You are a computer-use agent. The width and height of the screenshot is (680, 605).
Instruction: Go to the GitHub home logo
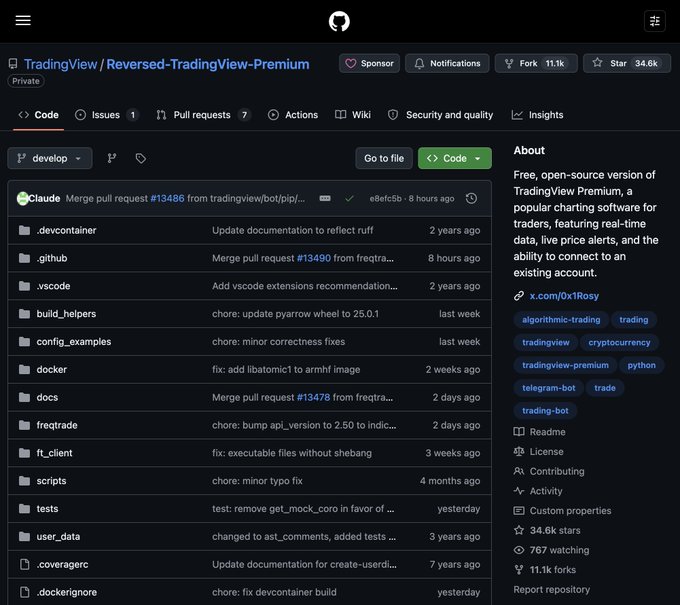coord(339,21)
